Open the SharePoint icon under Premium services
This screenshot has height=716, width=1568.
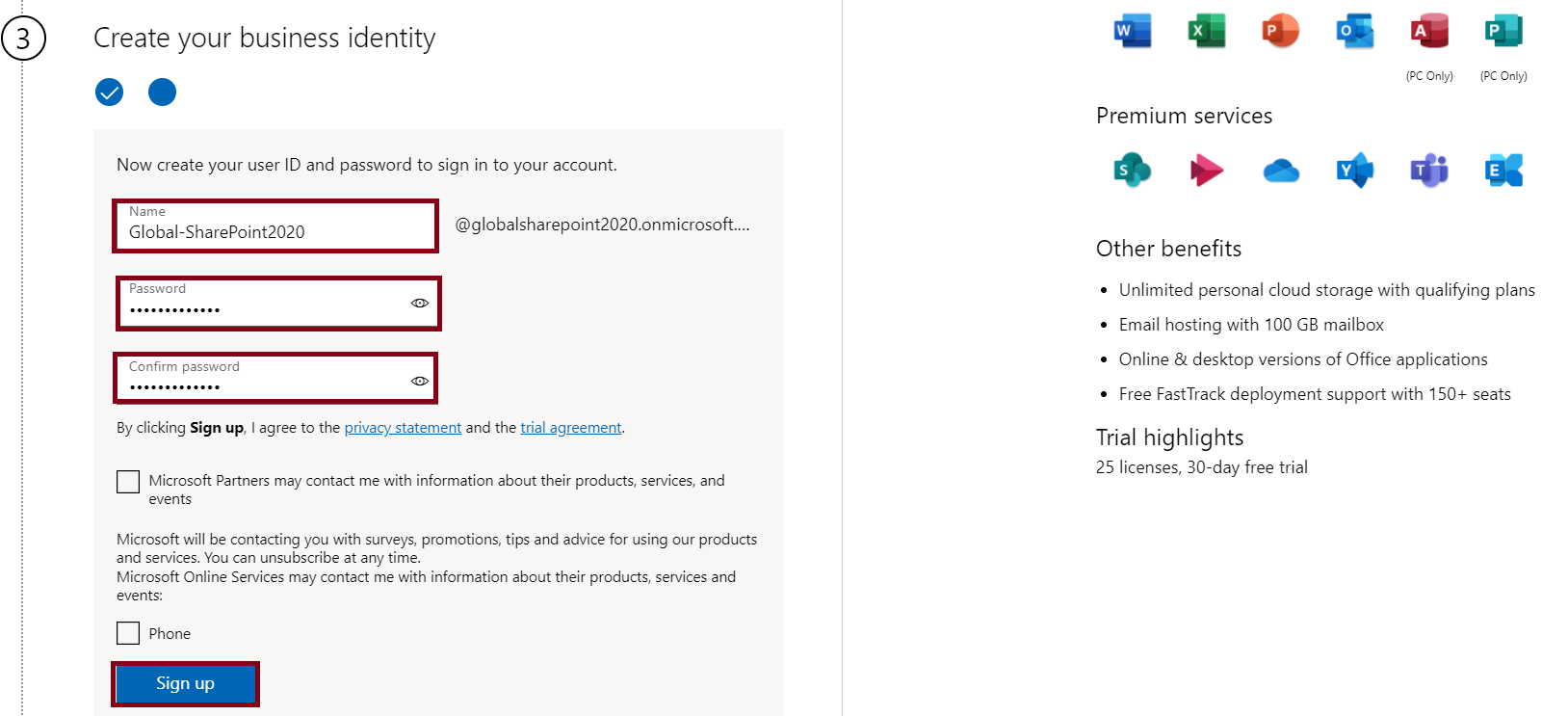point(1131,170)
